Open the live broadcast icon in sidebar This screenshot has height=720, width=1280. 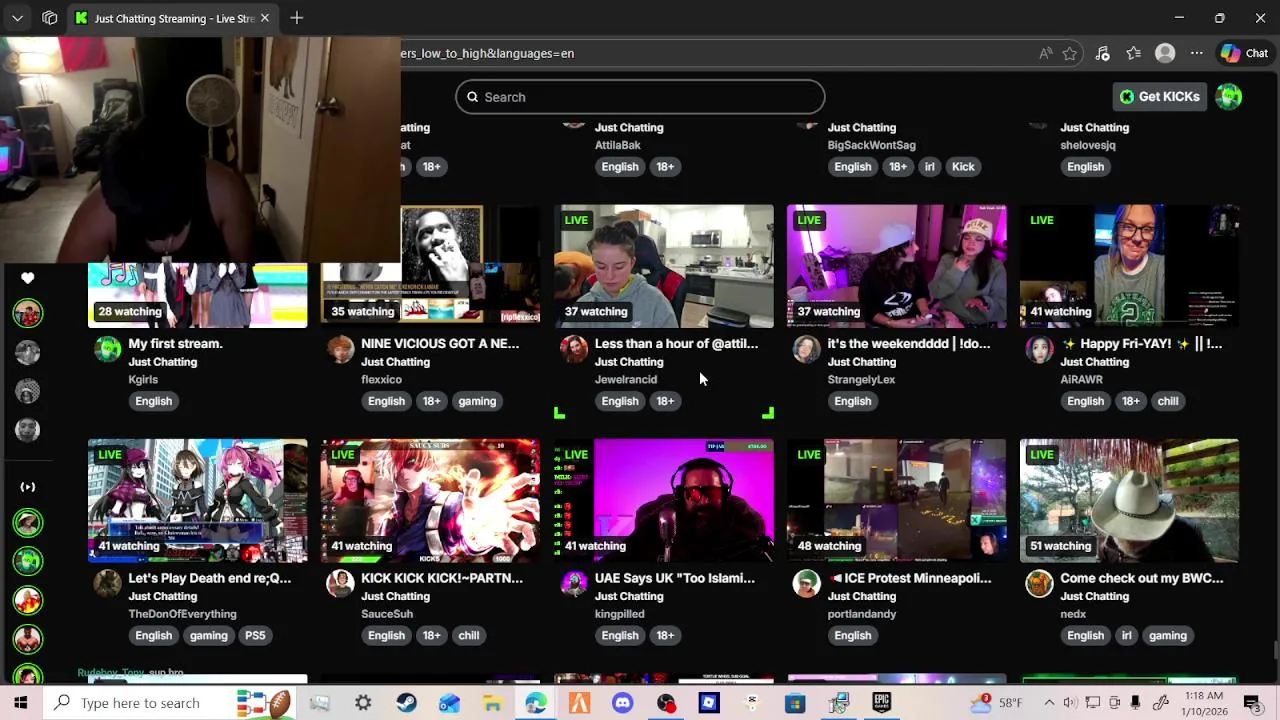point(28,487)
